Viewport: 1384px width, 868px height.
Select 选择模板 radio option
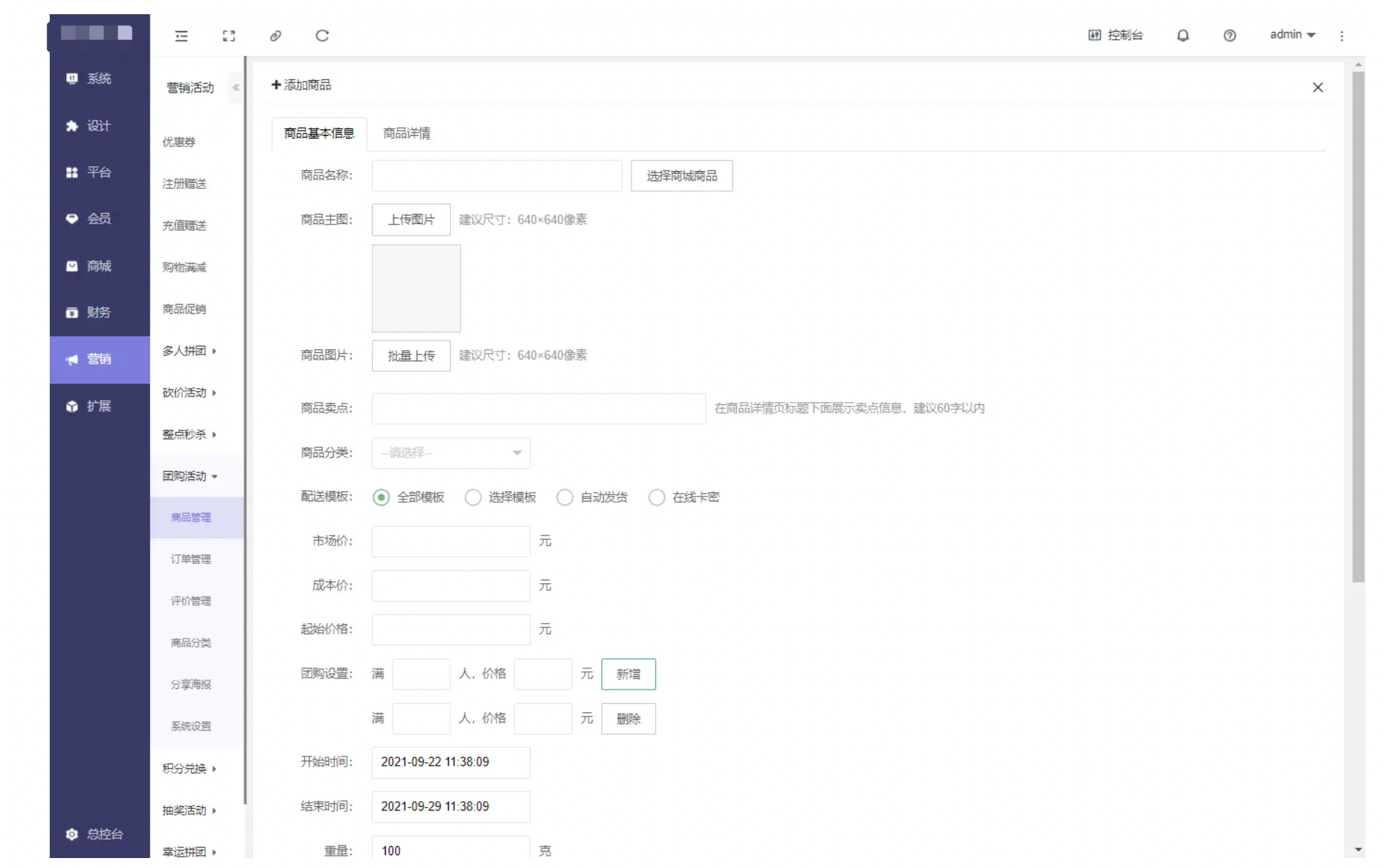[x=501, y=497]
